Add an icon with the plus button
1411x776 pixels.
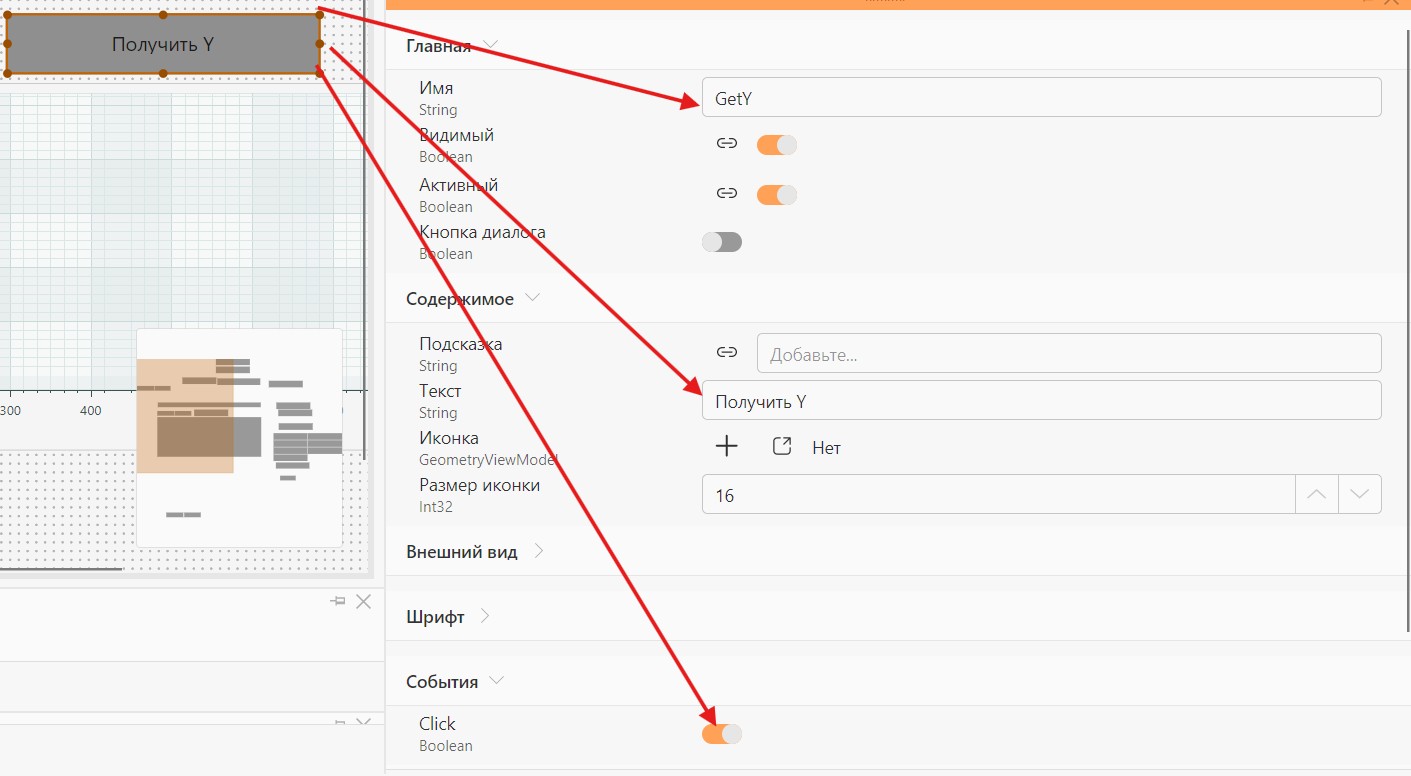tap(727, 447)
